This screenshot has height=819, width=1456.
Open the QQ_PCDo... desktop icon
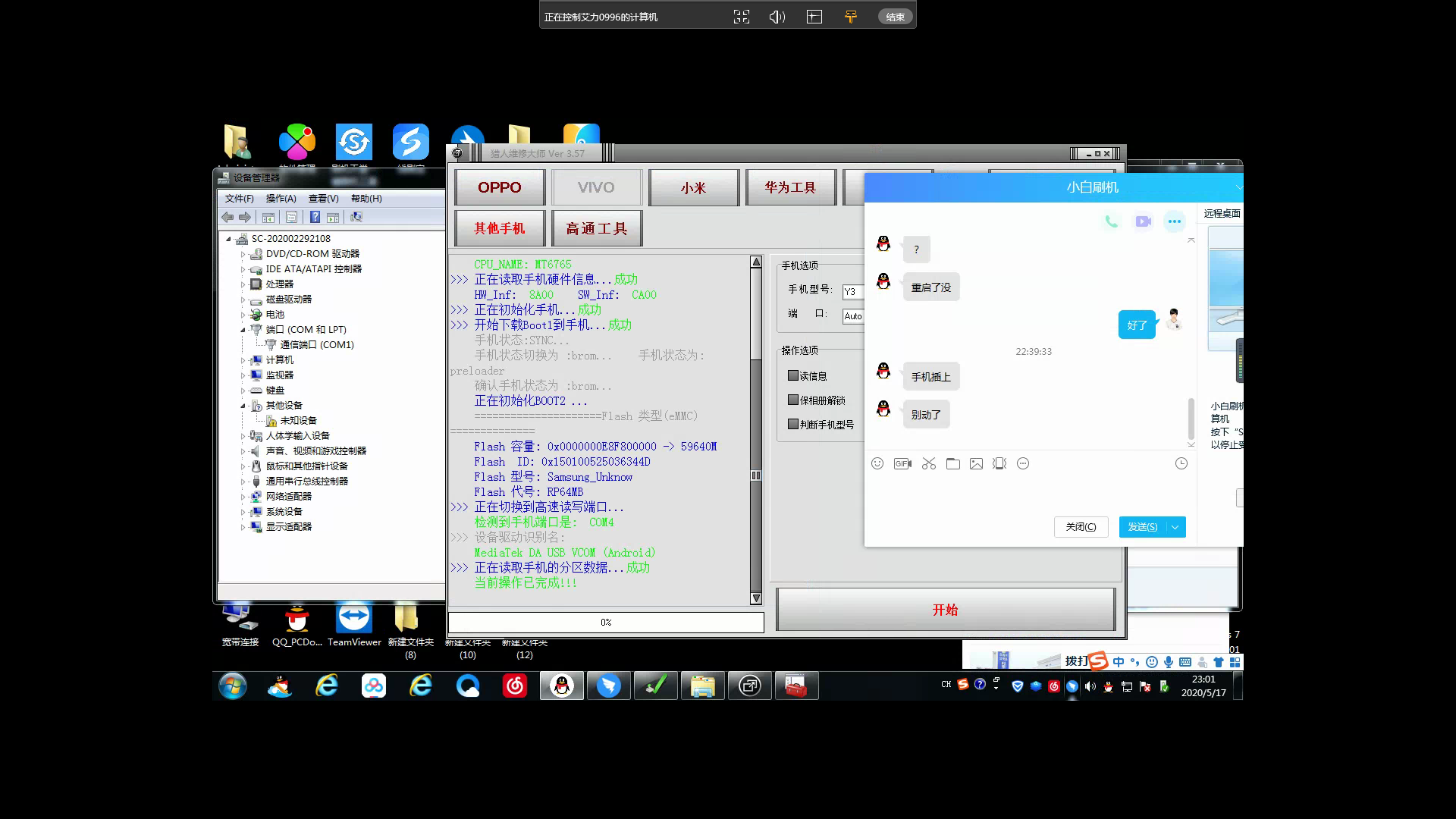297,626
